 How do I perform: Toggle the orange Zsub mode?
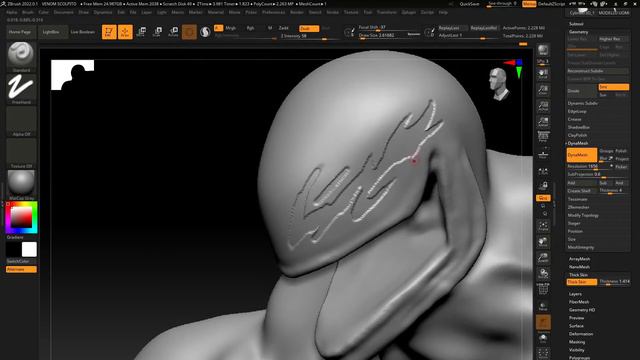[309, 29]
